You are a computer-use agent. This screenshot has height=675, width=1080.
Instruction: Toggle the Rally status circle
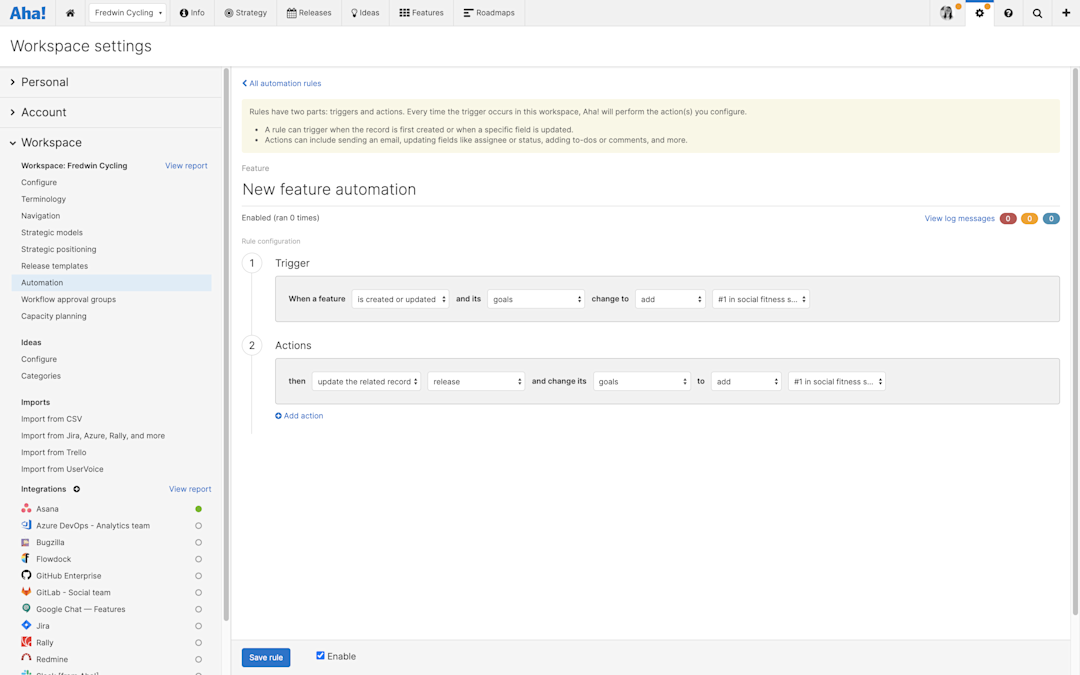pos(198,643)
